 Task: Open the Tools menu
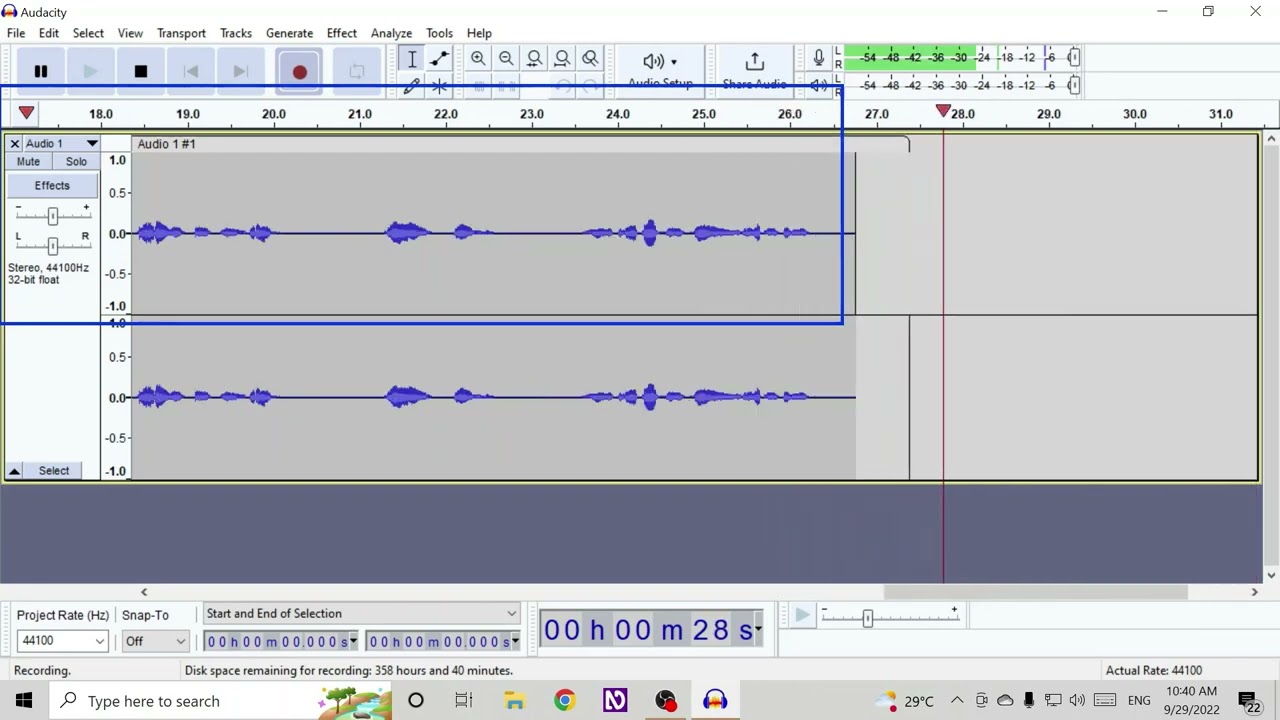(x=439, y=33)
